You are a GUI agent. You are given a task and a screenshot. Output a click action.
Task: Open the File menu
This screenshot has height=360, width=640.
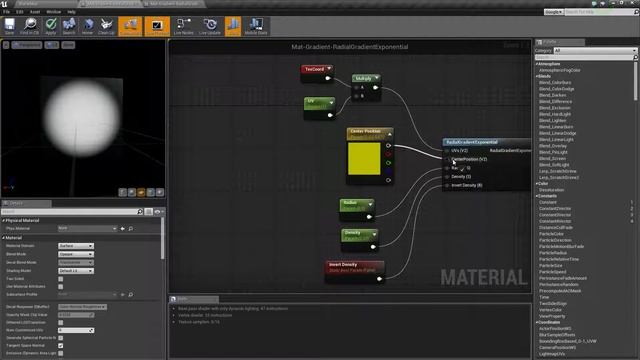pos(7,12)
